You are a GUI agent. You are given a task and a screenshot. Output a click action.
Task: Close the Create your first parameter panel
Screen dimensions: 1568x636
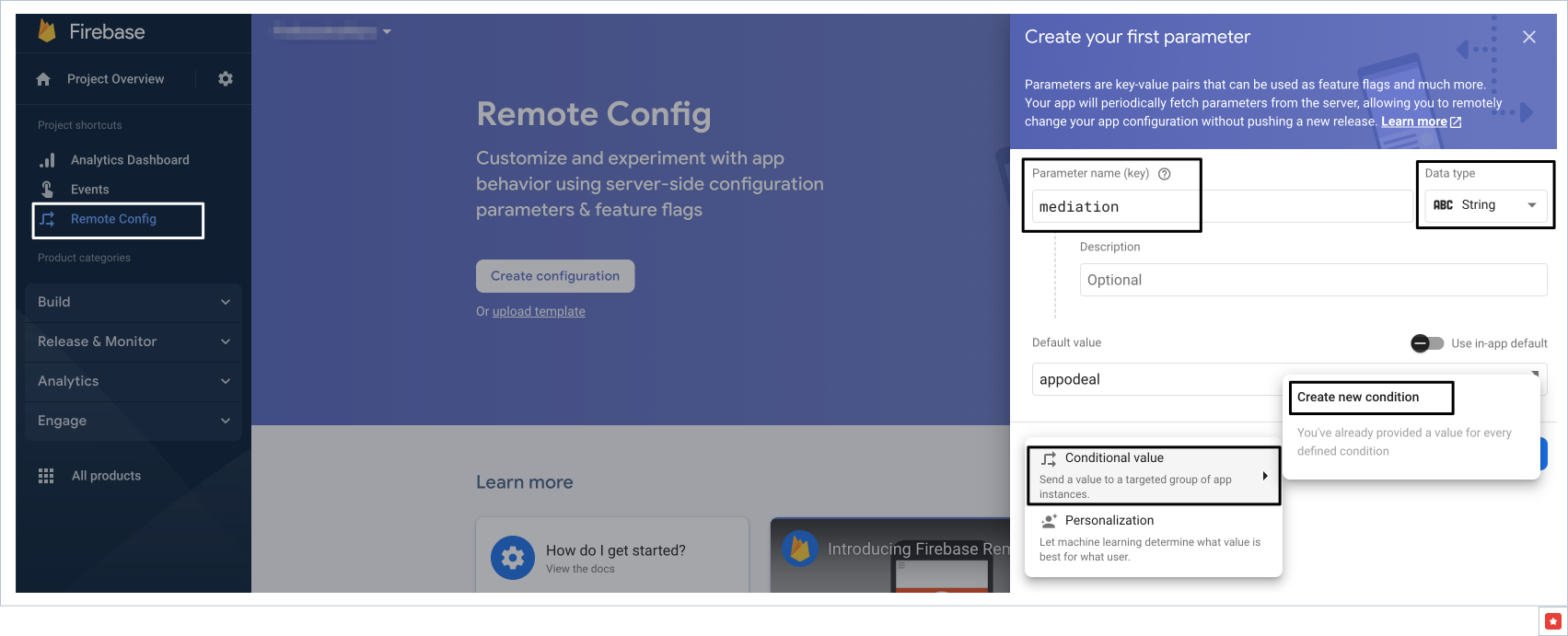[x=1529, y=37]
